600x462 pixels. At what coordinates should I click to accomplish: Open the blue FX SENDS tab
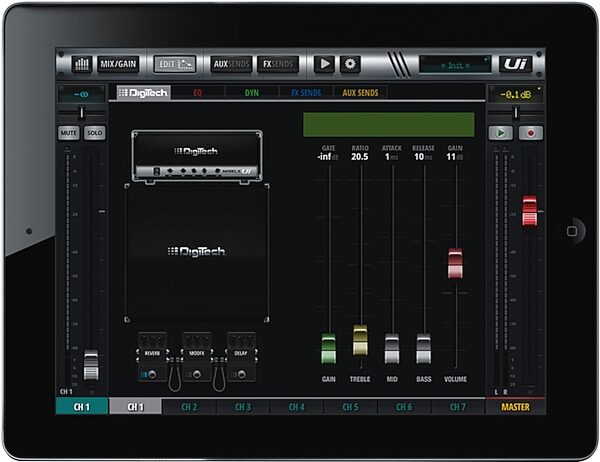(x=306, y=93)
